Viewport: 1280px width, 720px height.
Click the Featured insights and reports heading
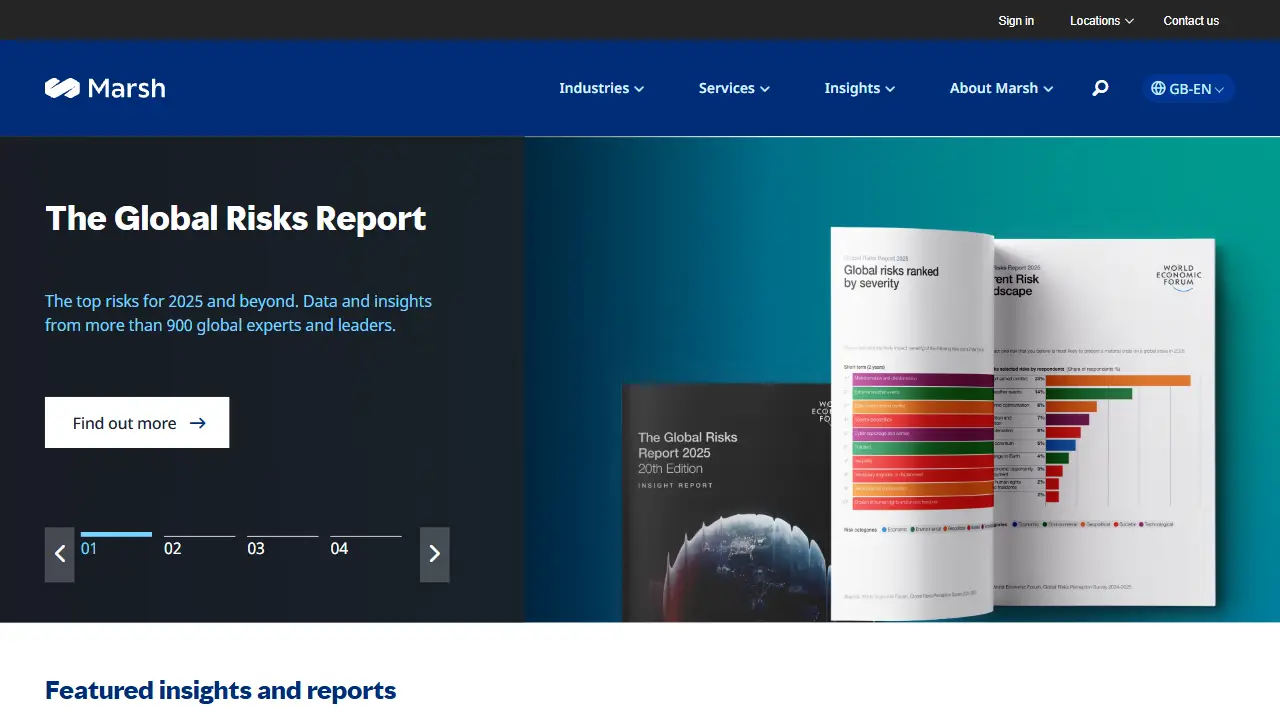point(221,690)
